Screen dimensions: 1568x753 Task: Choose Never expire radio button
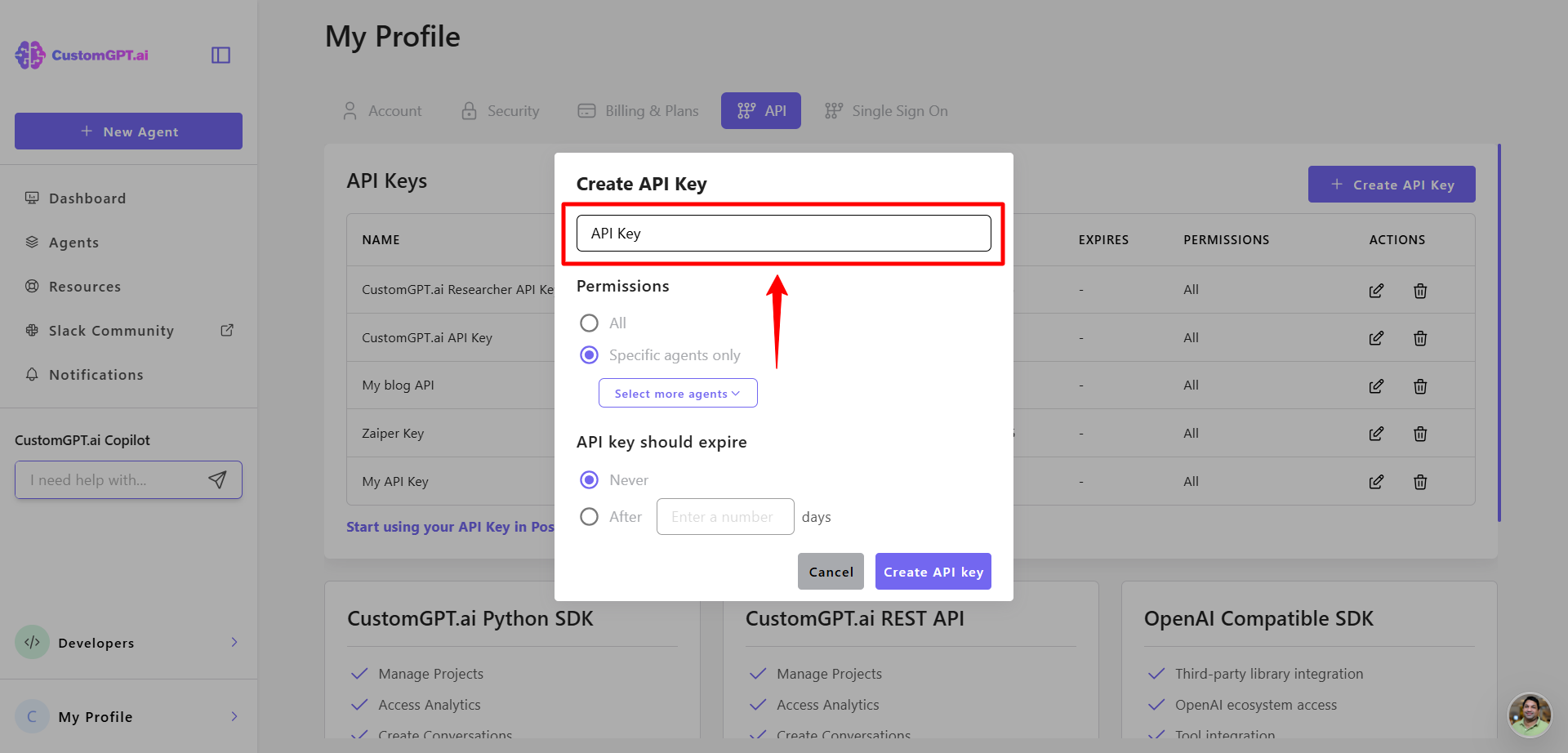(589, 479)
